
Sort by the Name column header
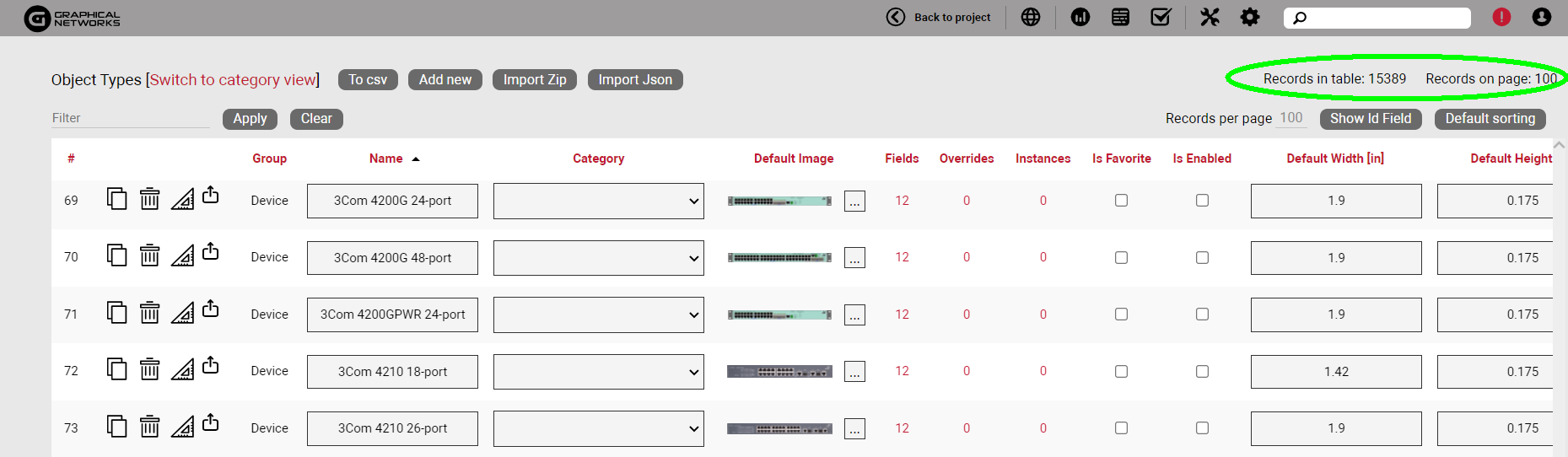pos(385,159)
